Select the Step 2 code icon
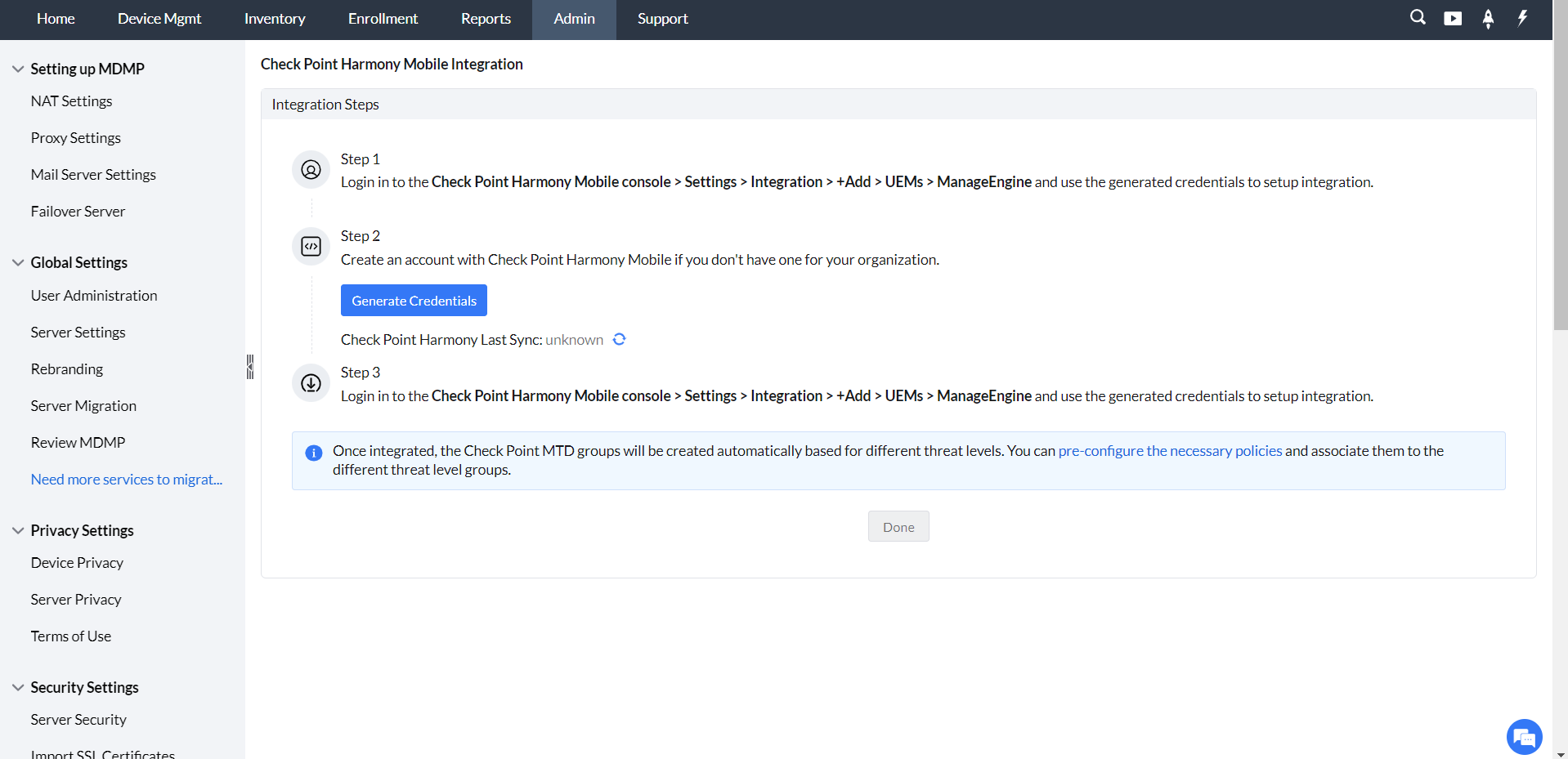The width and height of the screenshot is (1568, 759). (310, 245)
